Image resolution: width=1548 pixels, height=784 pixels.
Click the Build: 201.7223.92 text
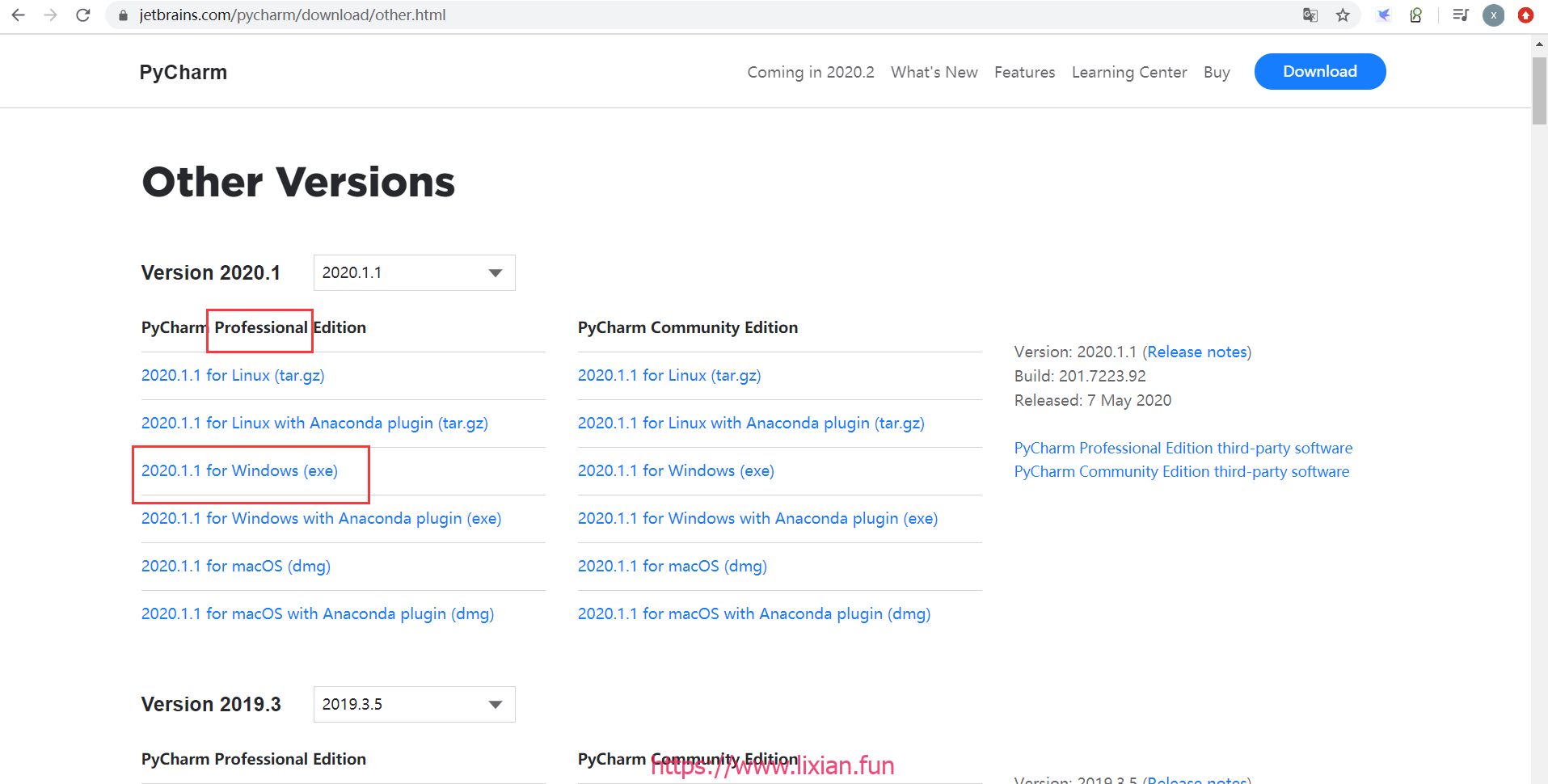click(1080, 376)
